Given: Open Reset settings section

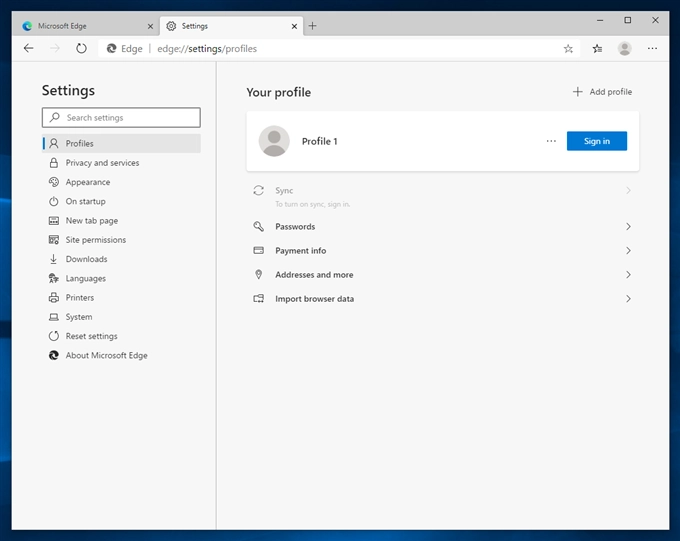Looking at the screenshot, I should 121,336.
